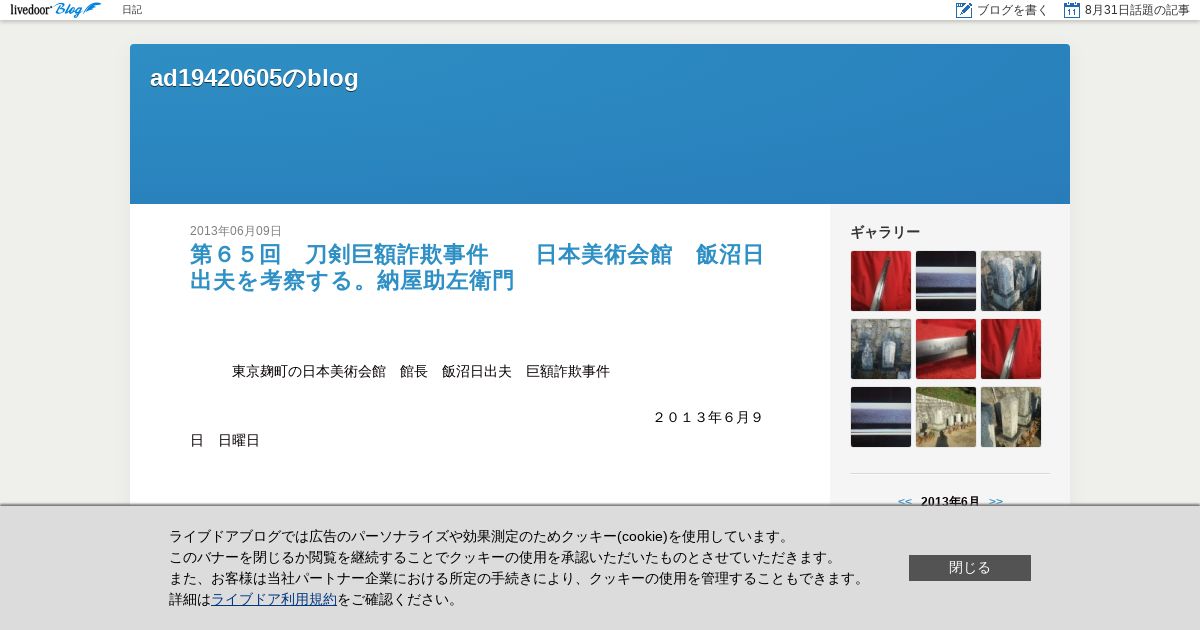The width and height of the screenshot is (1200, 630).
Task: Open third gallery thumbnail, stone grave
Action: 1011,281
